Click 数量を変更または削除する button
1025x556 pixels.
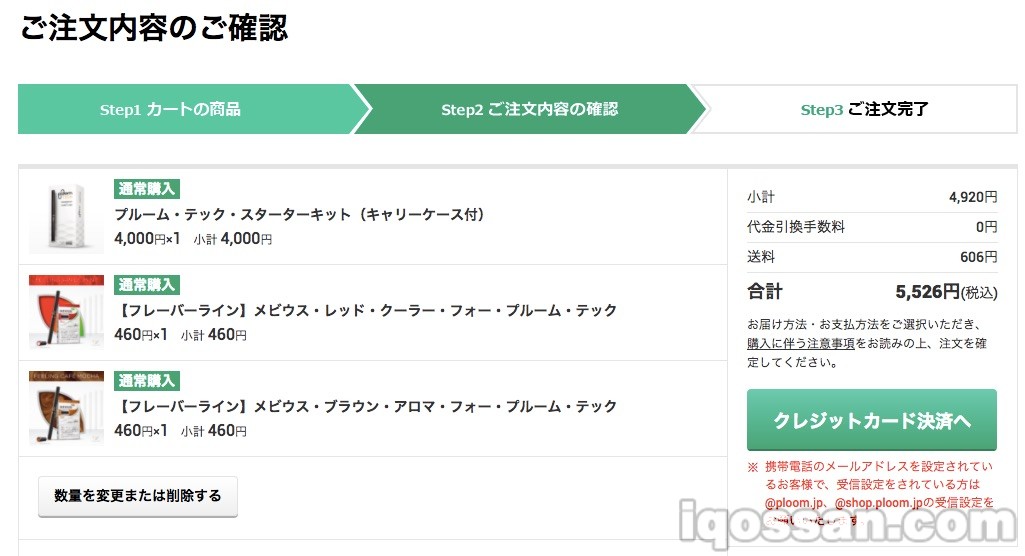138,496
